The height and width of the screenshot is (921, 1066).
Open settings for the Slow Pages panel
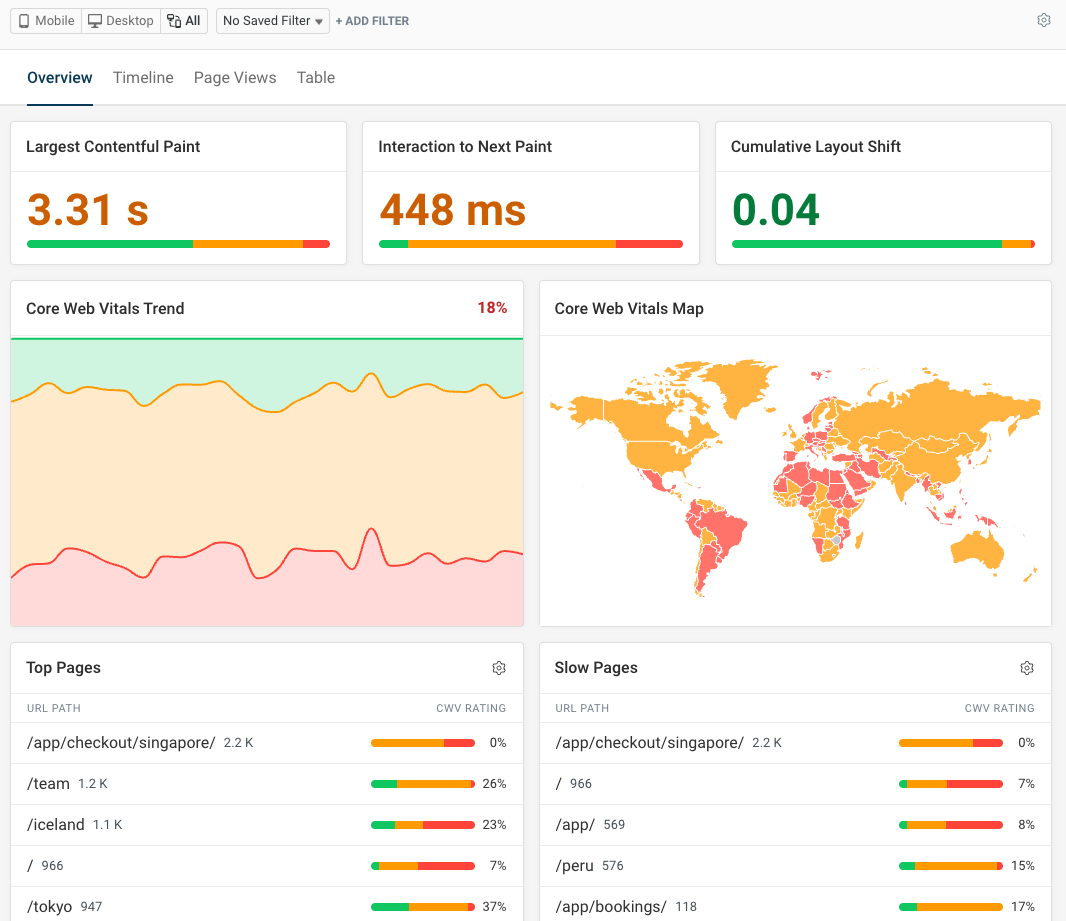tap(1027, 668)
